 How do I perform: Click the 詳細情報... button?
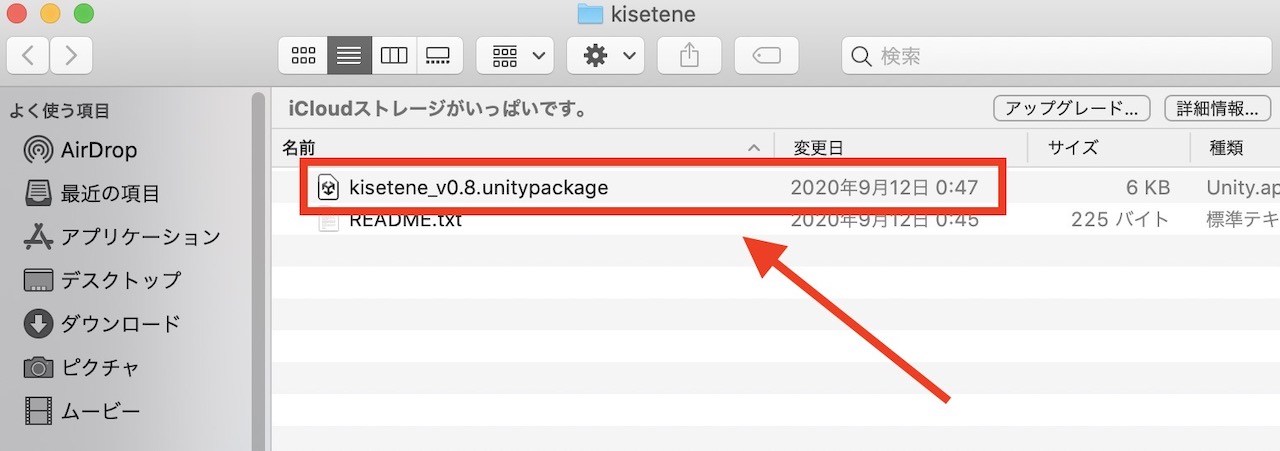click(1216, 108)
